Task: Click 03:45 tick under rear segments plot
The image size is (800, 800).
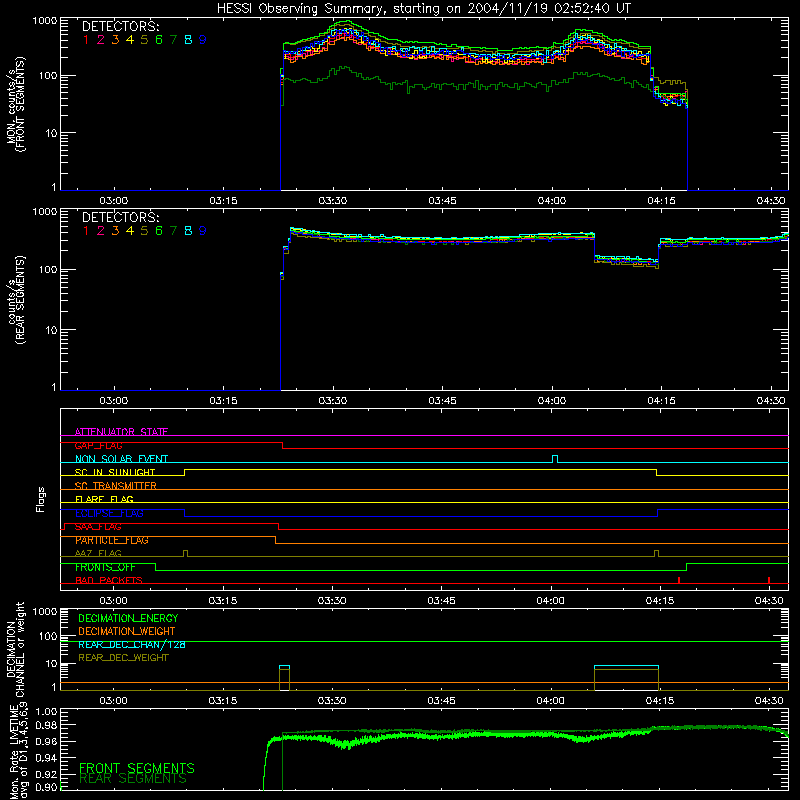Action: coord(442,401)
